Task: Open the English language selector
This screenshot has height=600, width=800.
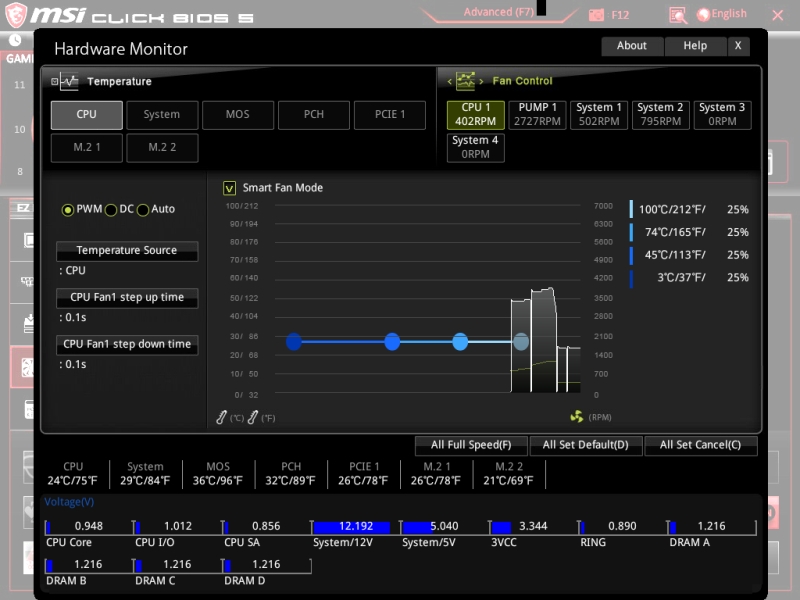Action: [x=722, y=14]
